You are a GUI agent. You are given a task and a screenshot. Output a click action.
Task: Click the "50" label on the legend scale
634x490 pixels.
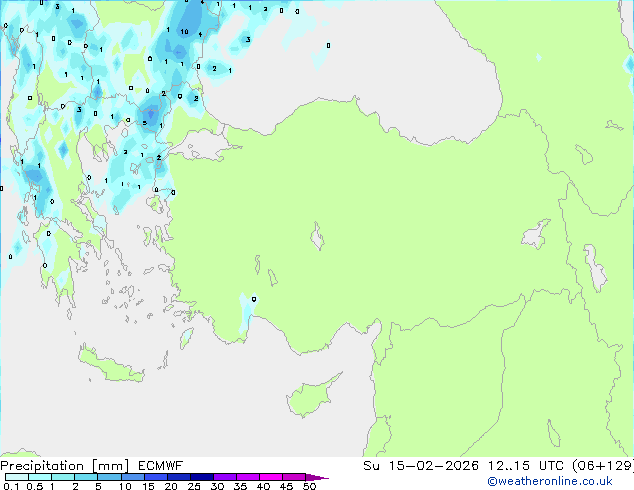click(x=309, y=487)
